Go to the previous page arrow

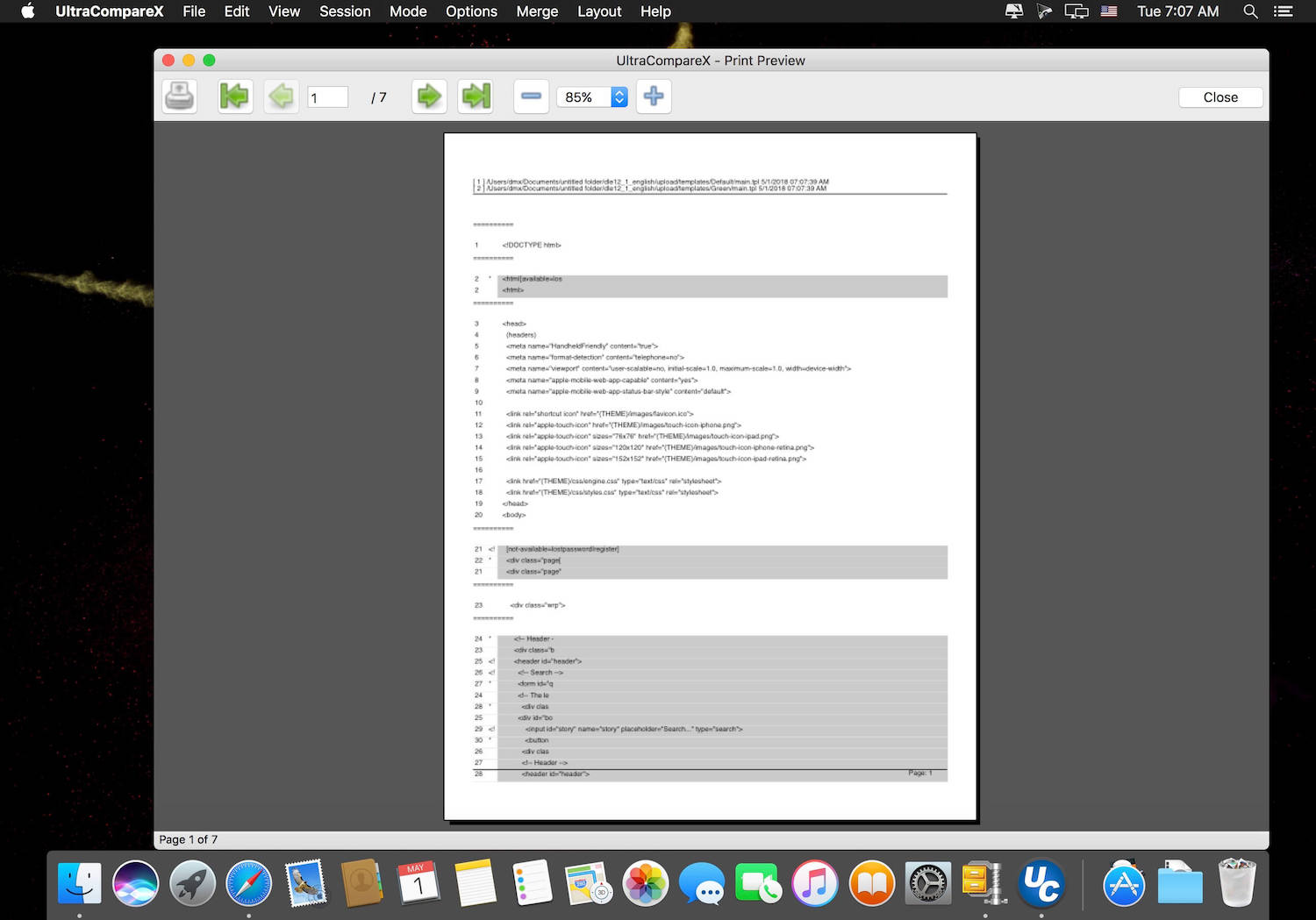282,96
